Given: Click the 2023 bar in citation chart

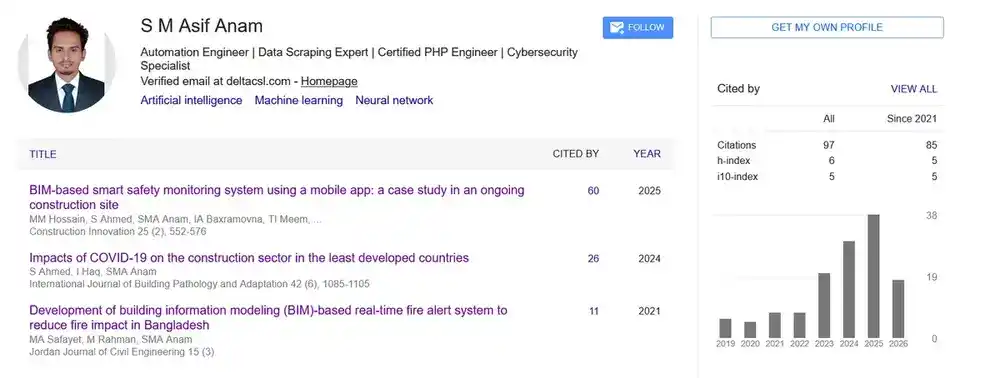Looking at the screenshot, I should click(x=824, y=305).
